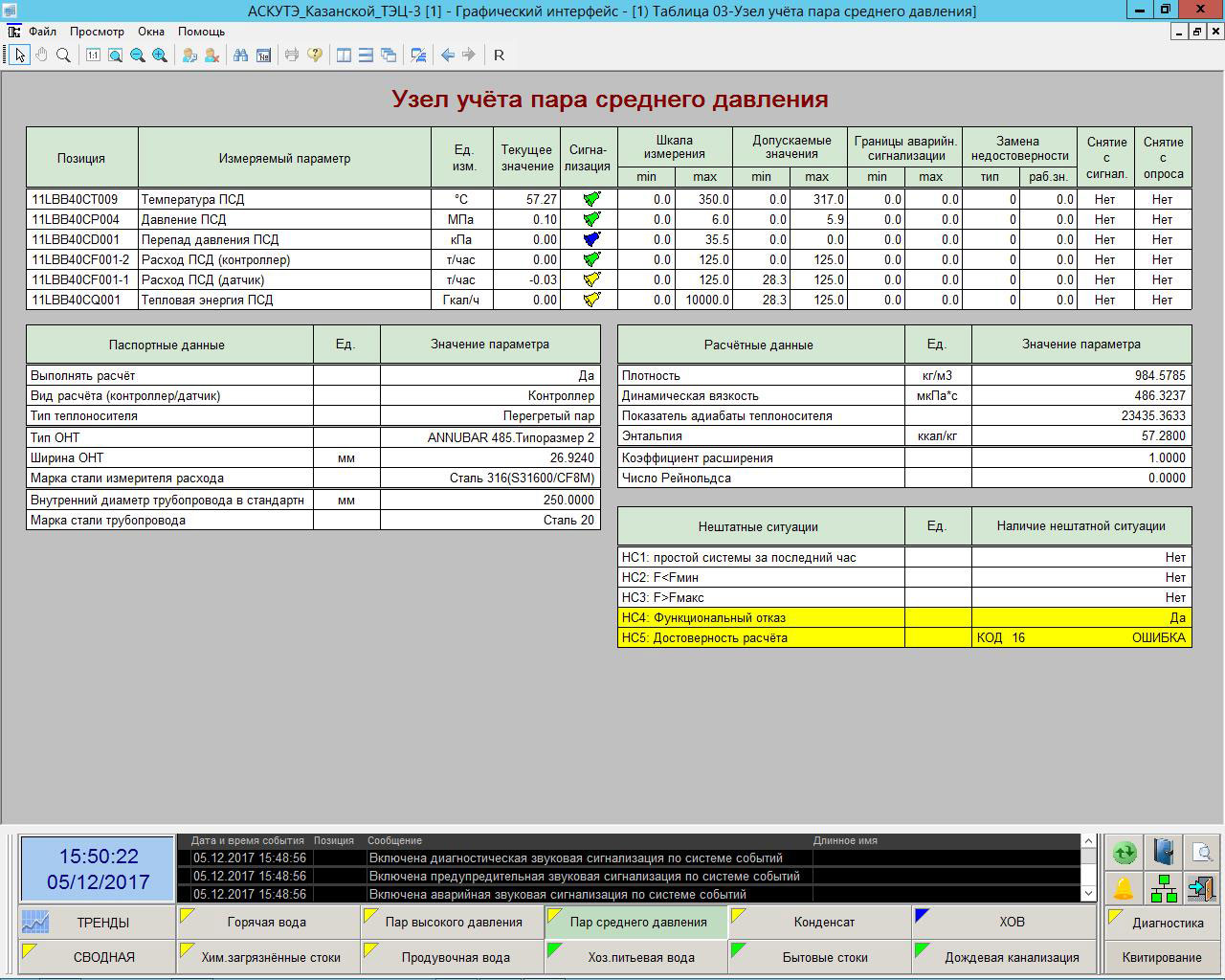The height and width of the screenshot is (980, 1225).
Task: Zoom in with plus magnifier
Action: 159,55
